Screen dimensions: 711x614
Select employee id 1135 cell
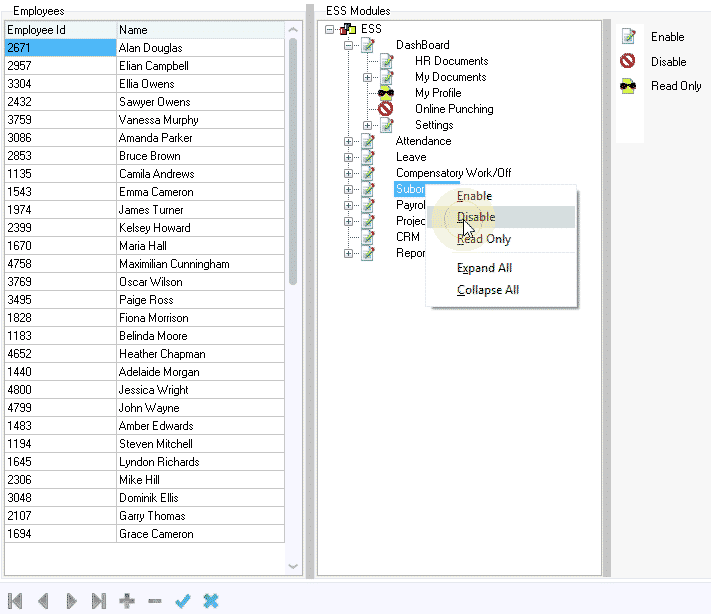(60, 174)
